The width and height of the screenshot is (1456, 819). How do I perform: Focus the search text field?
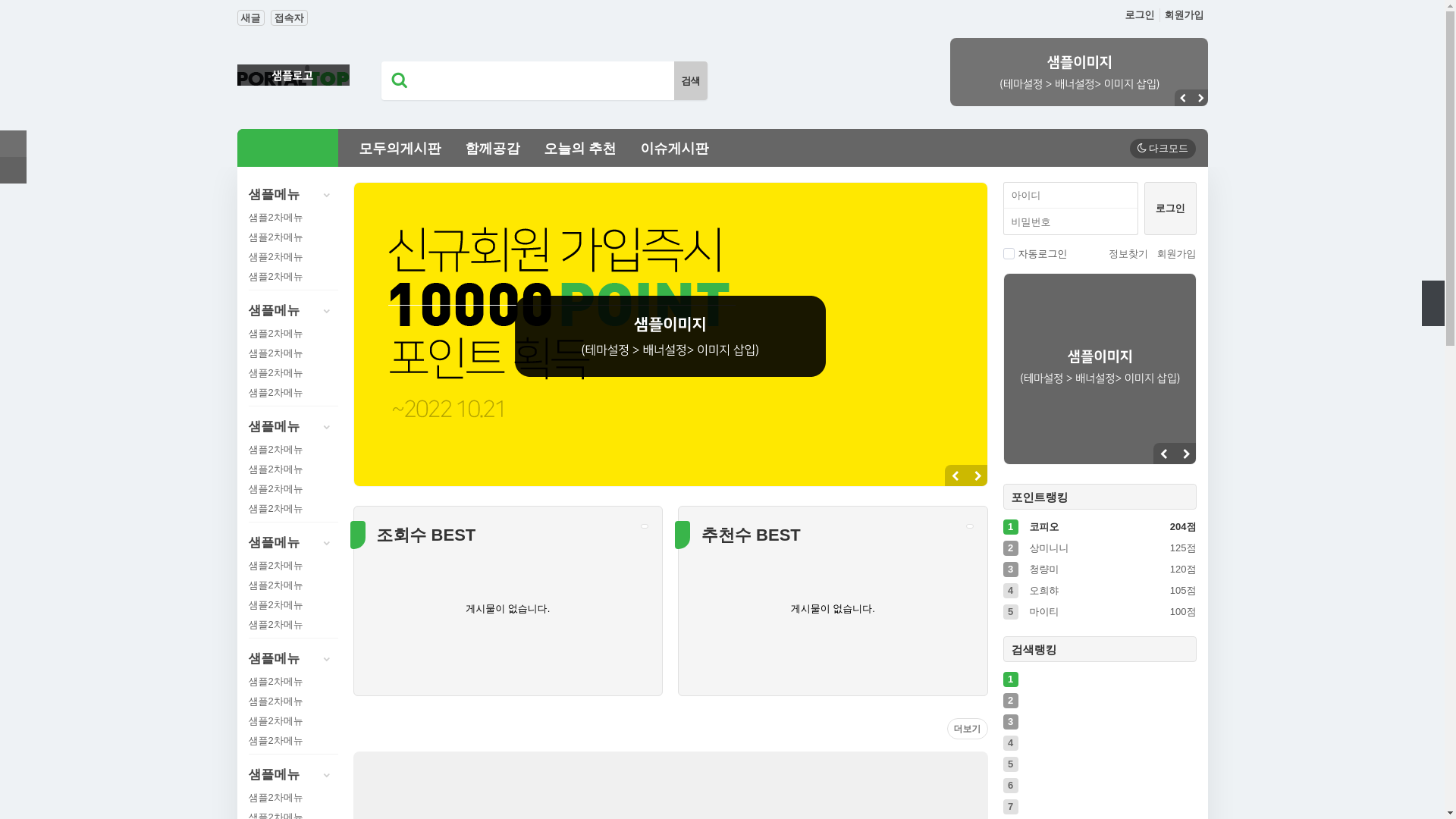(544, 80)
